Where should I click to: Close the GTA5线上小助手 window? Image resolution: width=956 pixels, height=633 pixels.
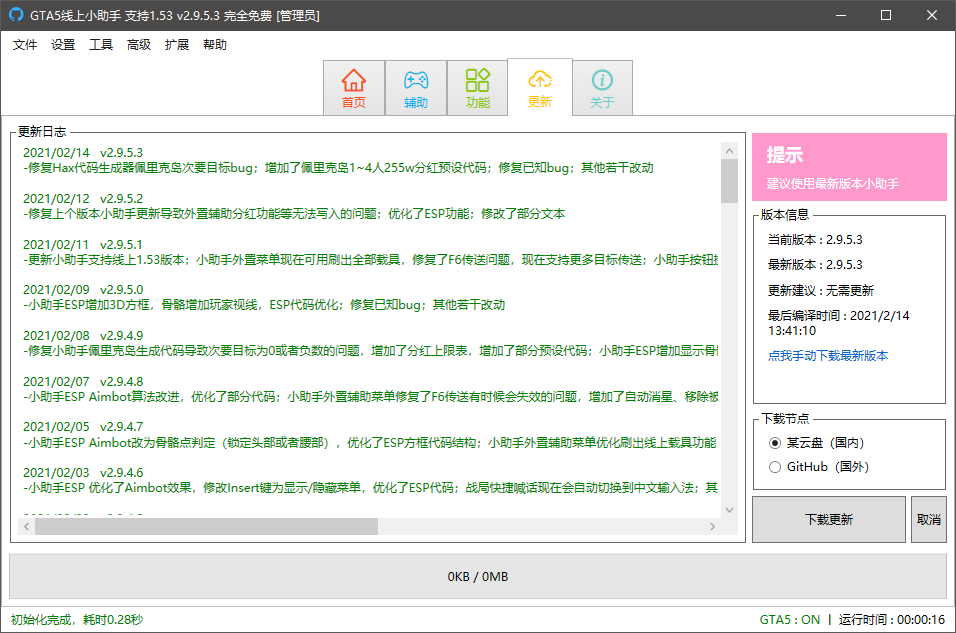tap(932, 15)
